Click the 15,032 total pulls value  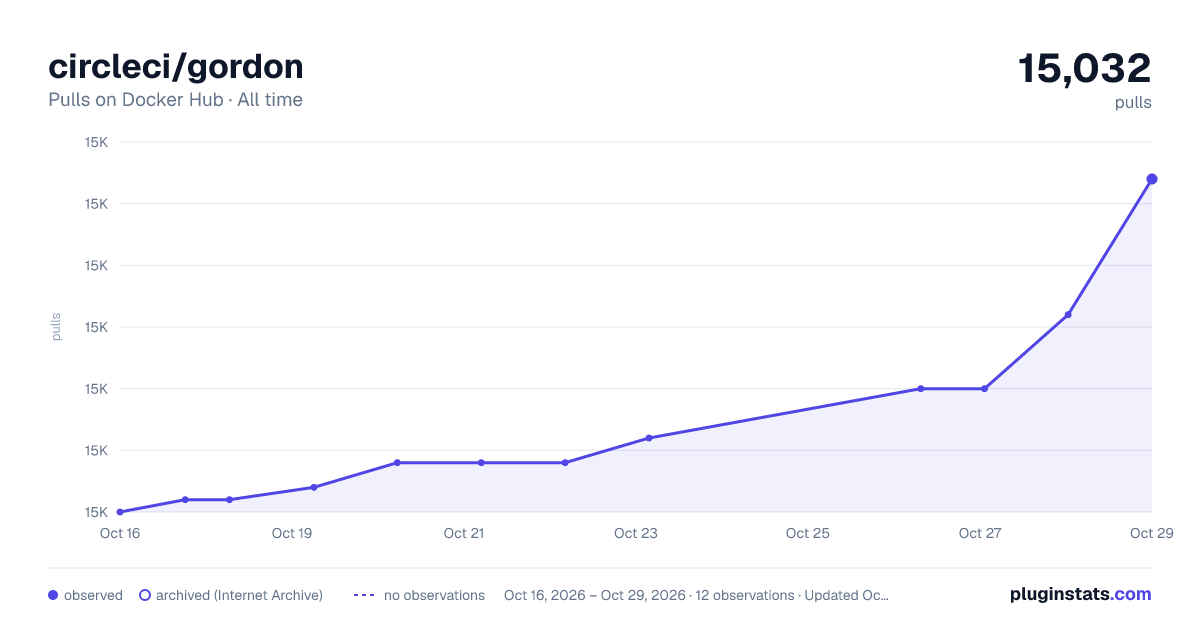click(x=1085, y=68)
